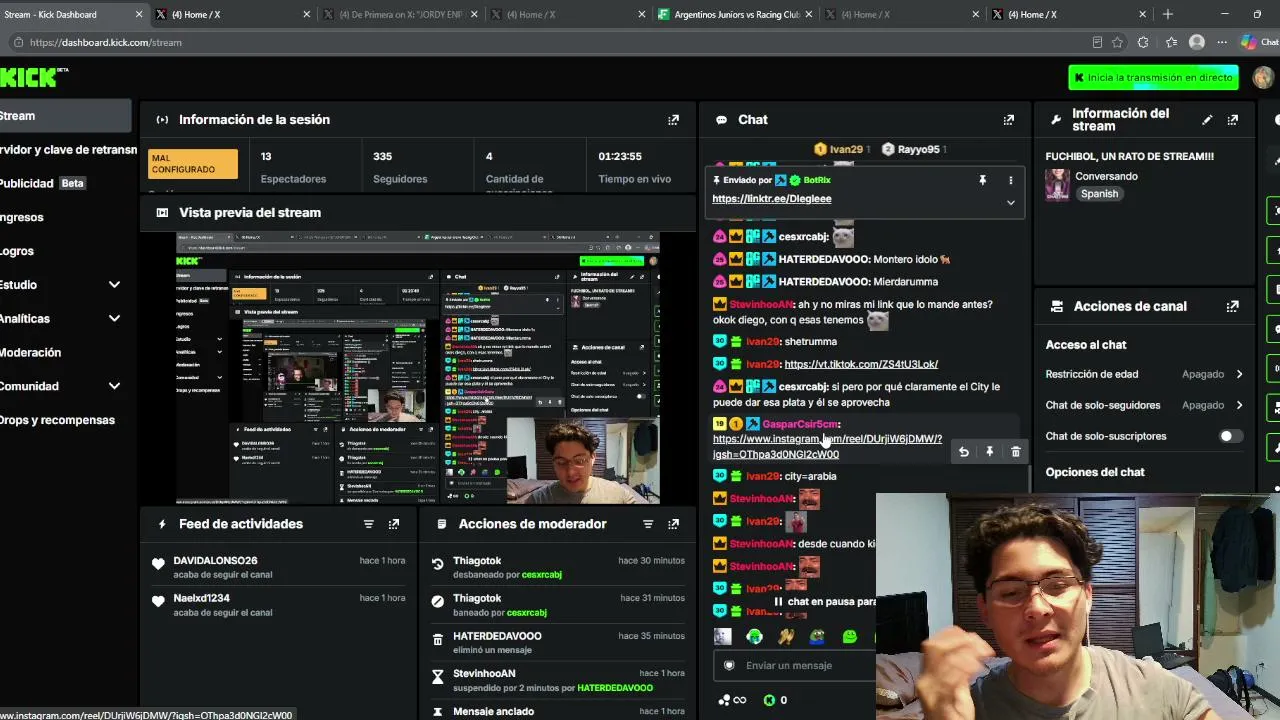This screenshot has width=1280, height=720.
Task: Expand the pinned message chevron
Action: [x=1010, y=202]
